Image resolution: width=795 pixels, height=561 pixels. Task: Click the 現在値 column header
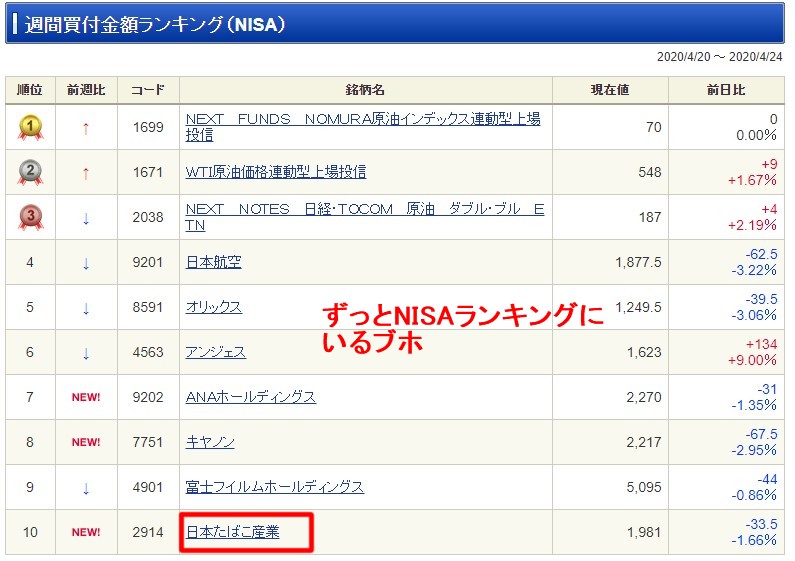[610, 90]
